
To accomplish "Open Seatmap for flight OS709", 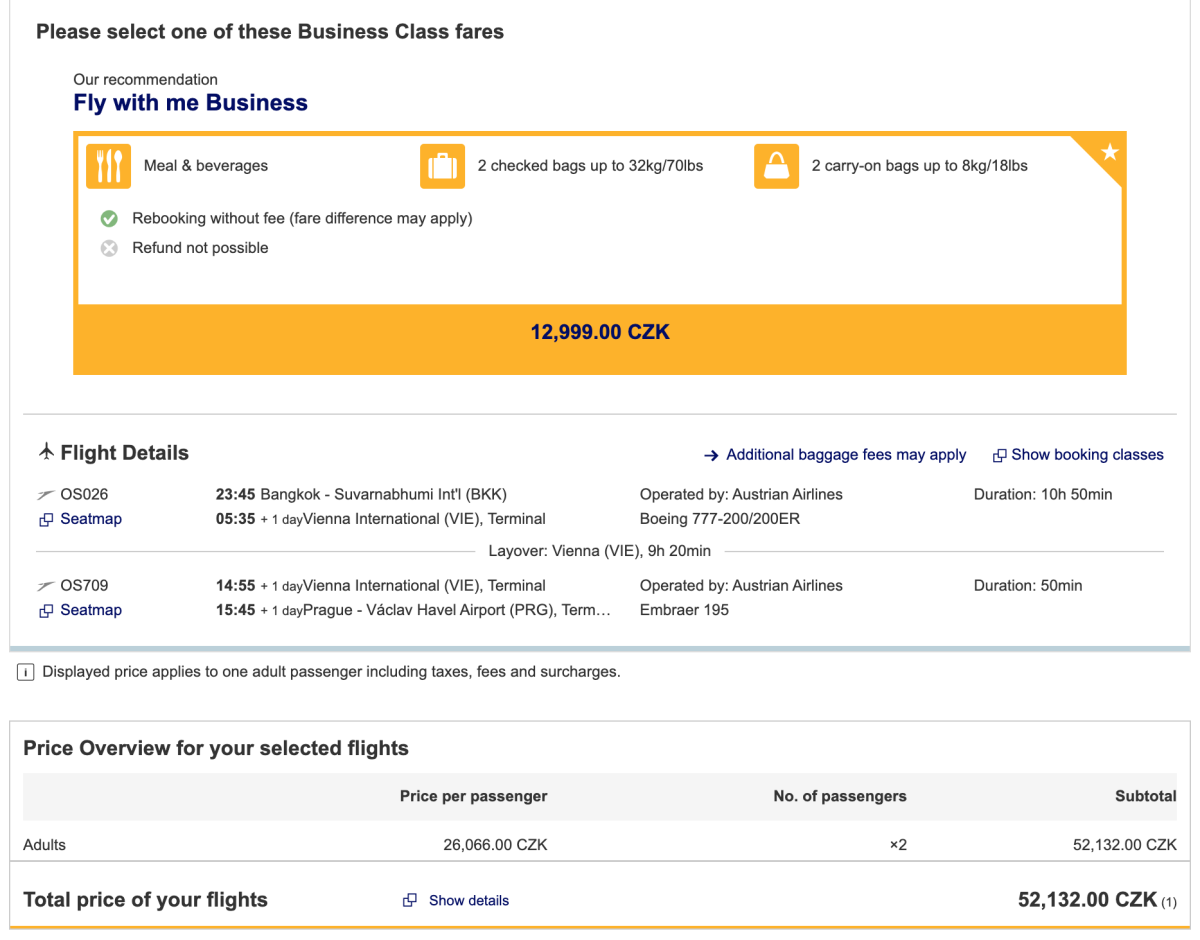I will 90,610.
